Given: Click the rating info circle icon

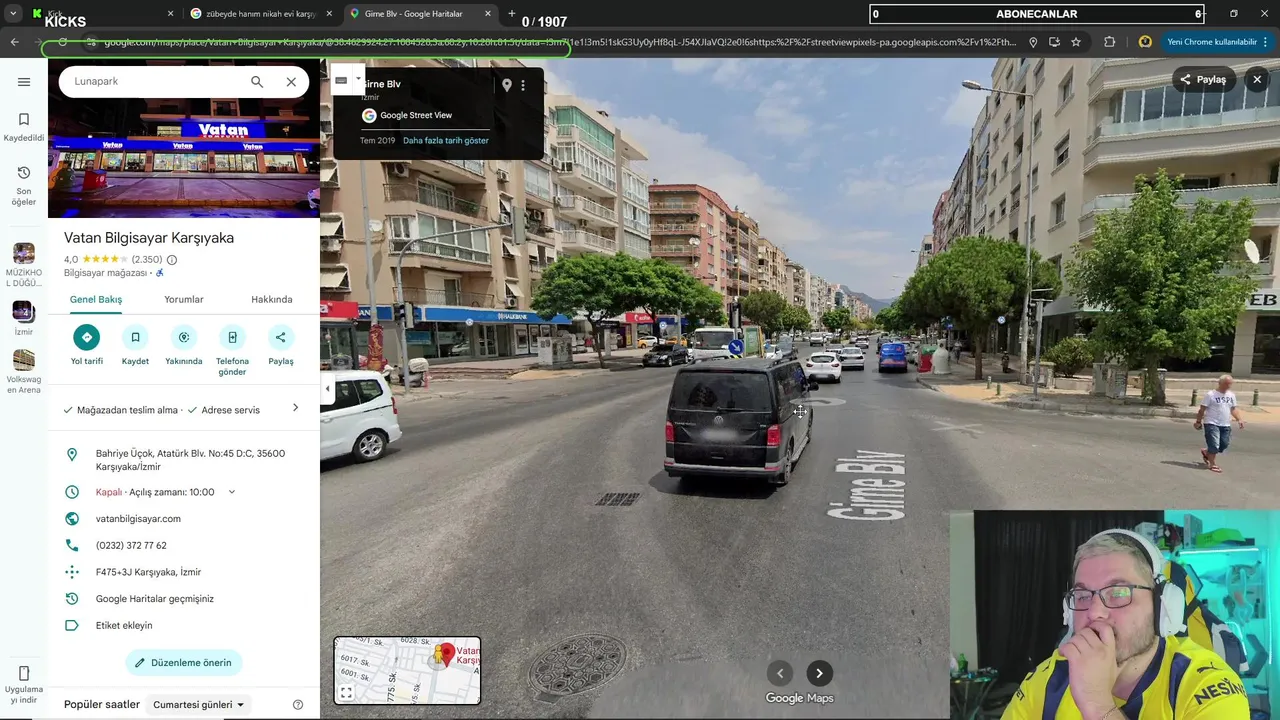Looking at the screenshot, I should click(172, 260).
